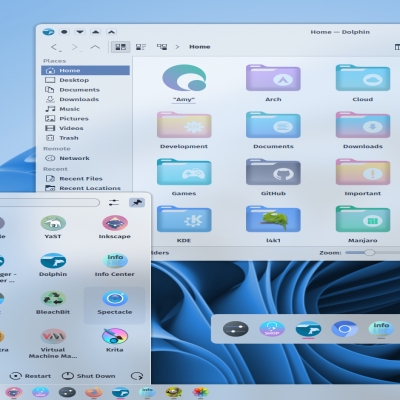Image resolution: width=400 pixels, height=400 pixels.
Task: Click the blue ring browser icon in dock
Action: pos(345,329)
